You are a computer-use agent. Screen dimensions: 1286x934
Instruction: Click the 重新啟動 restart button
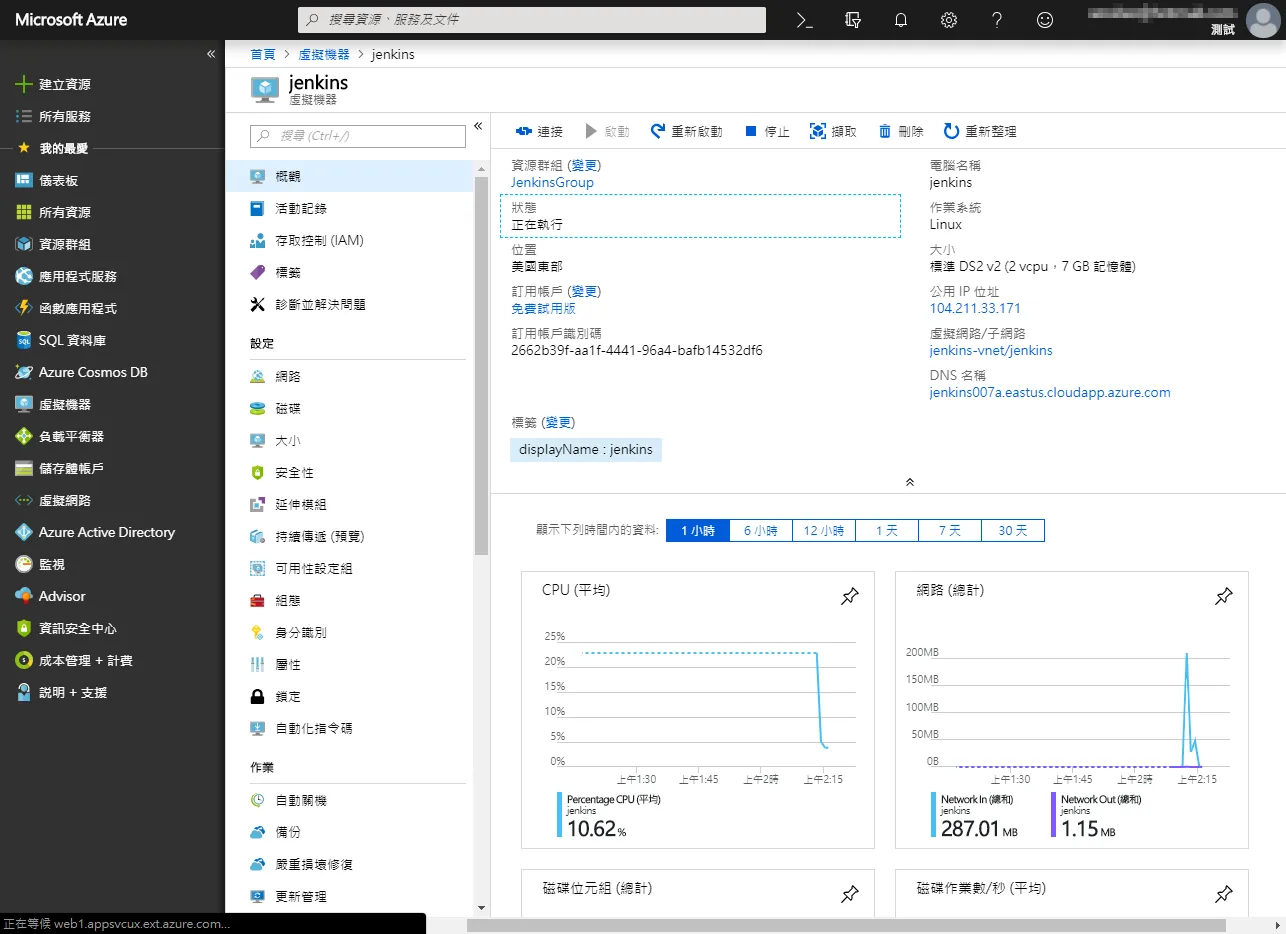686,132
